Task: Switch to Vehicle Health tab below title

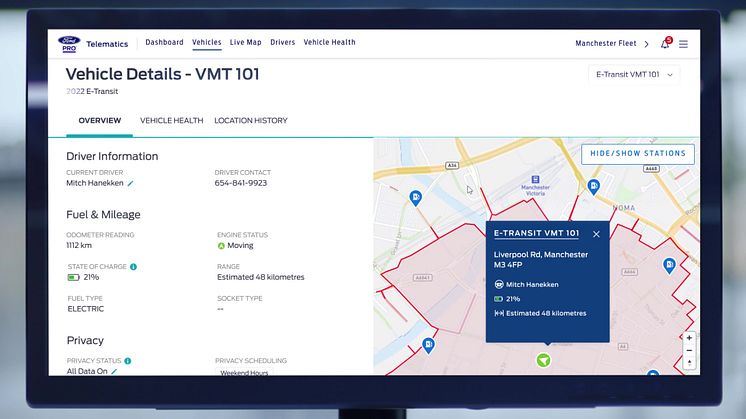Action: click(x=171, y=121)
